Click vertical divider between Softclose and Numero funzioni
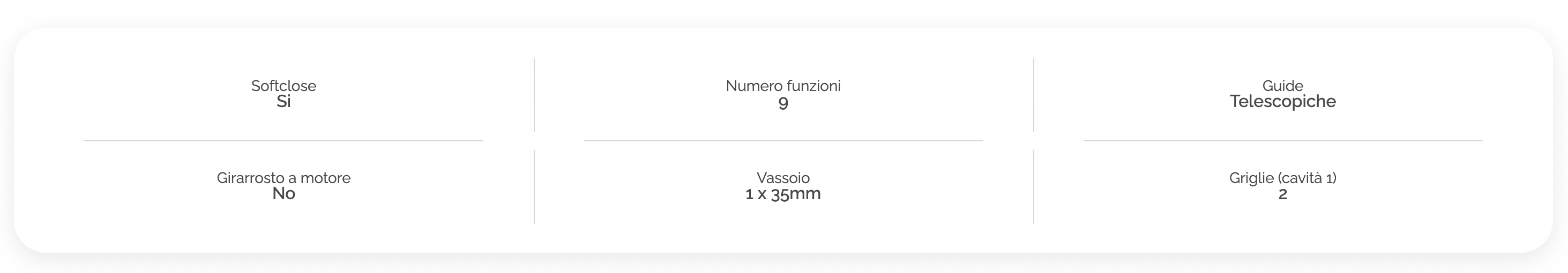This screenshot has width=1568, height=273. tap(534, 95)
